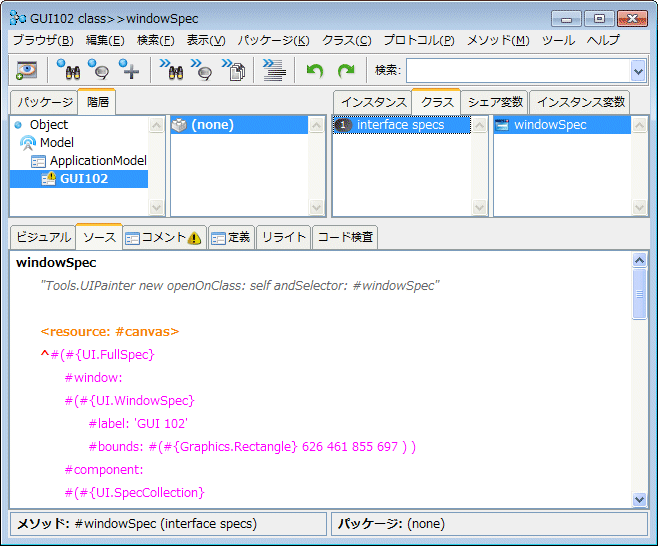Click the speech bubble icon beside the plus
658x546 pixels.
pos(98,70)
